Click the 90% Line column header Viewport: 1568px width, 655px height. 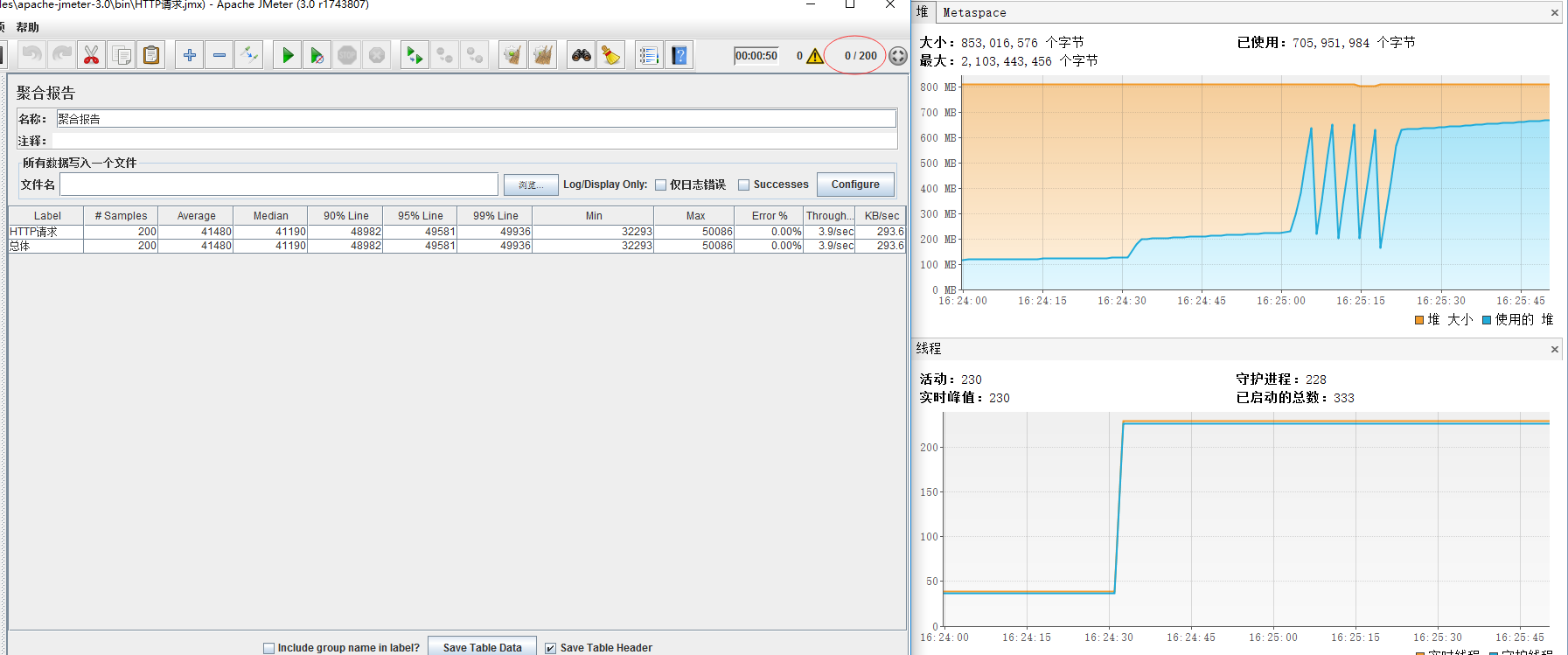[x=345, y=216]
